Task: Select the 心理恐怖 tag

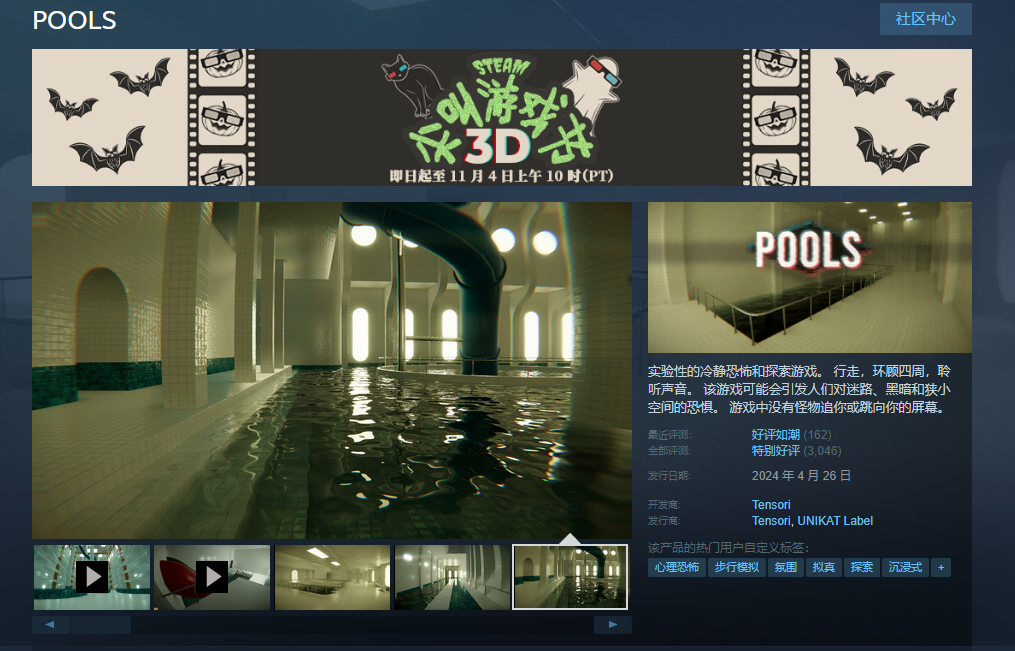Action: coord(677,568)
